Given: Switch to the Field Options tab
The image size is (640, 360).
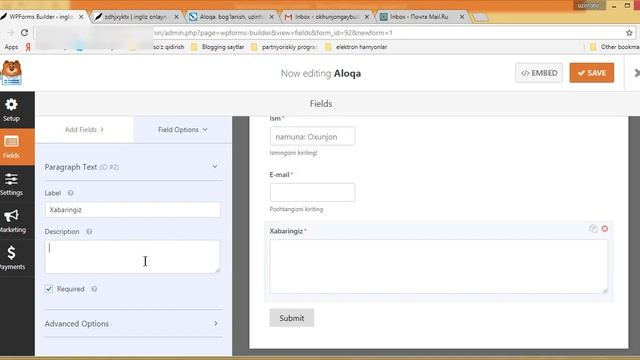Looking at the screenshot, I should pos(182,129).
